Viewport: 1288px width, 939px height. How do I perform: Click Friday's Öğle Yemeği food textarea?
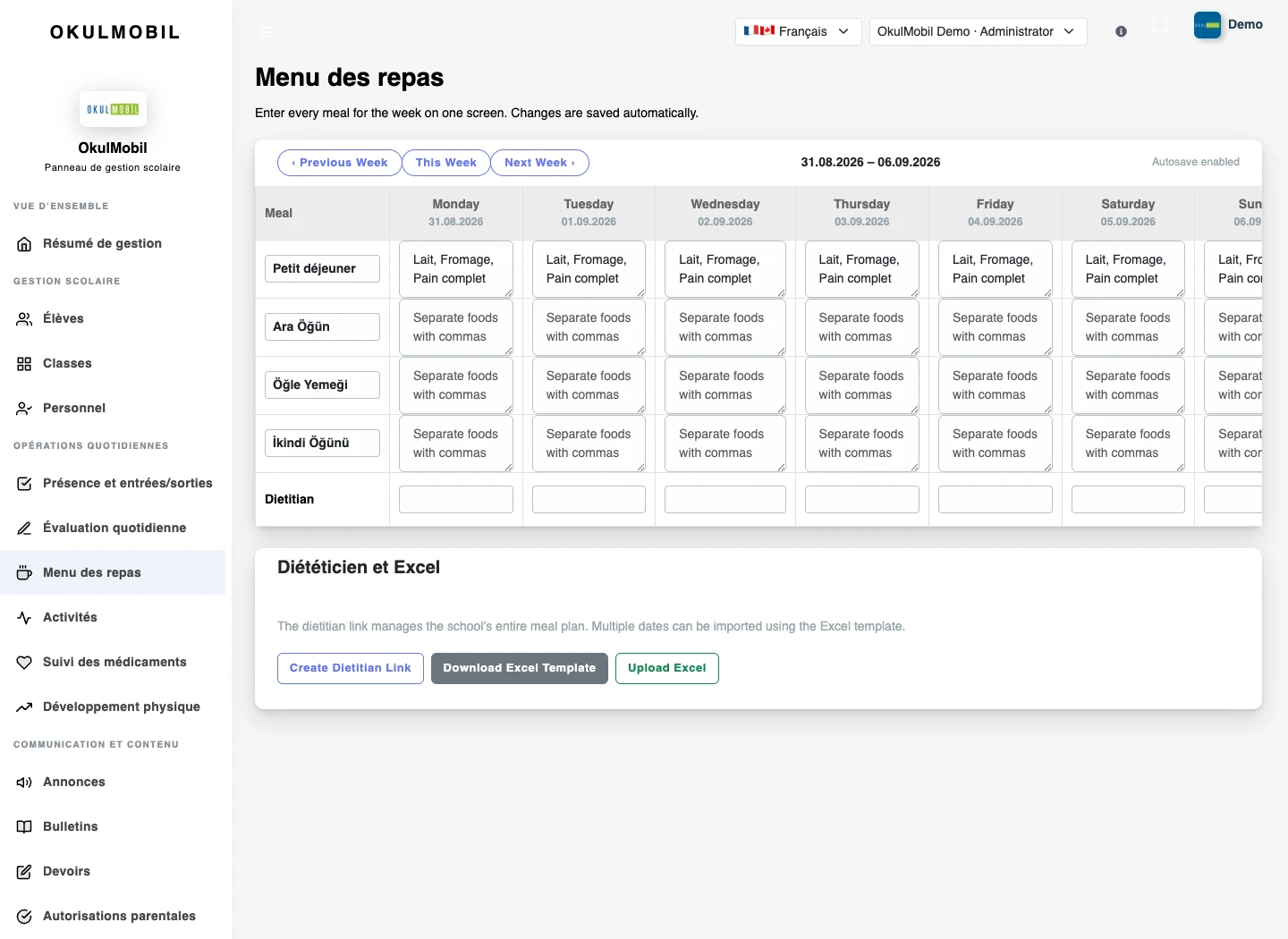(x=996, y=385)
